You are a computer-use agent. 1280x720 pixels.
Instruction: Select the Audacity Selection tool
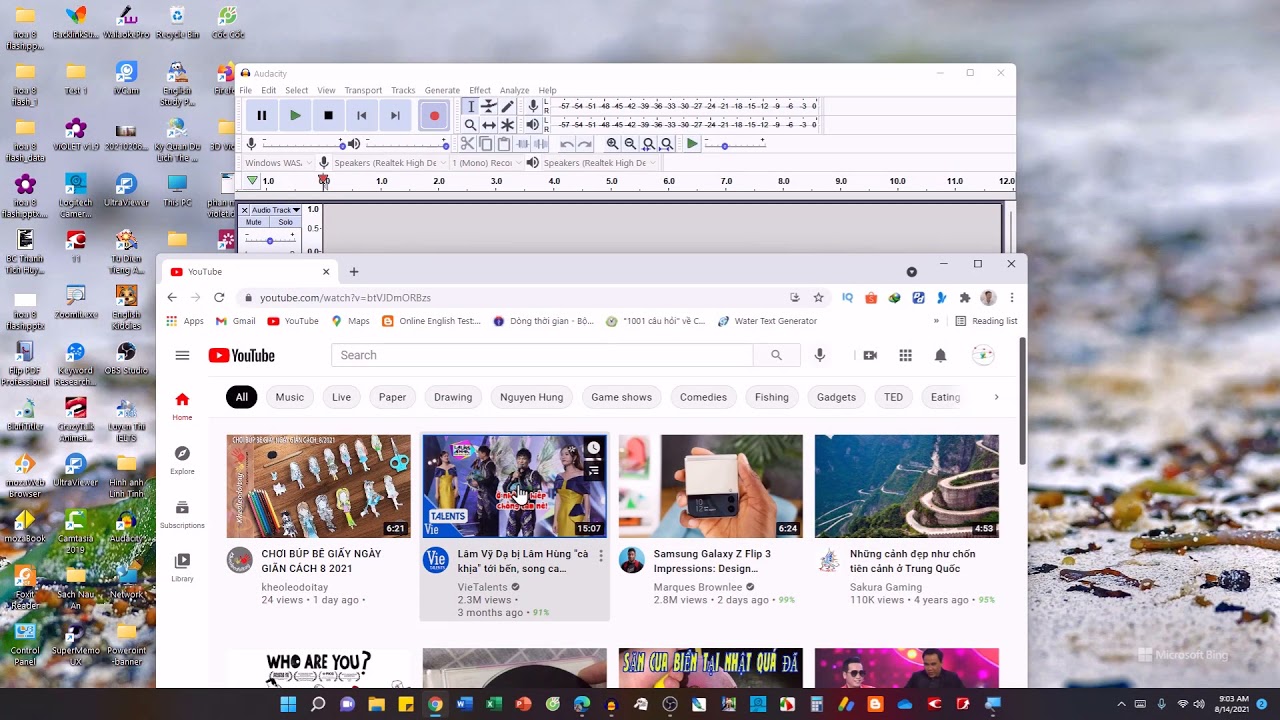470,106
